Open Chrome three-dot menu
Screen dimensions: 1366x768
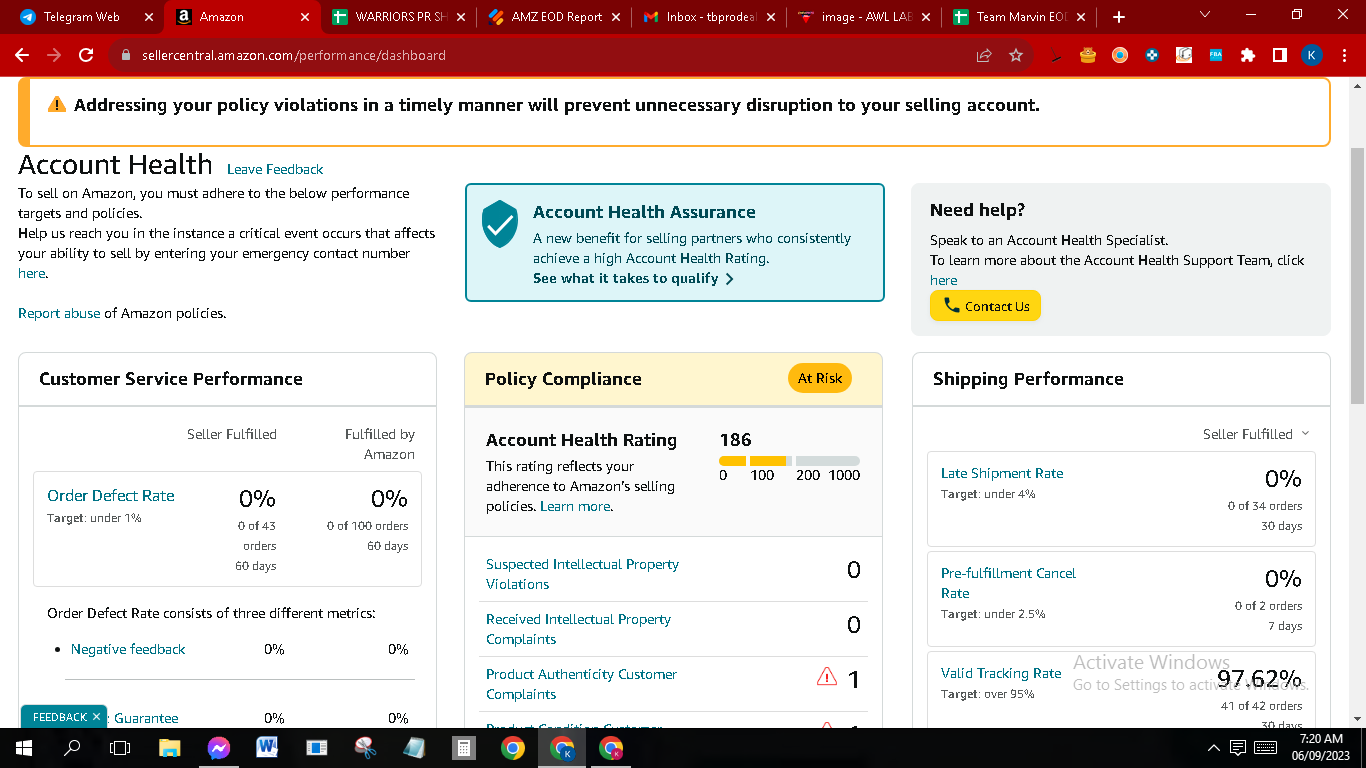(1345, 56)
